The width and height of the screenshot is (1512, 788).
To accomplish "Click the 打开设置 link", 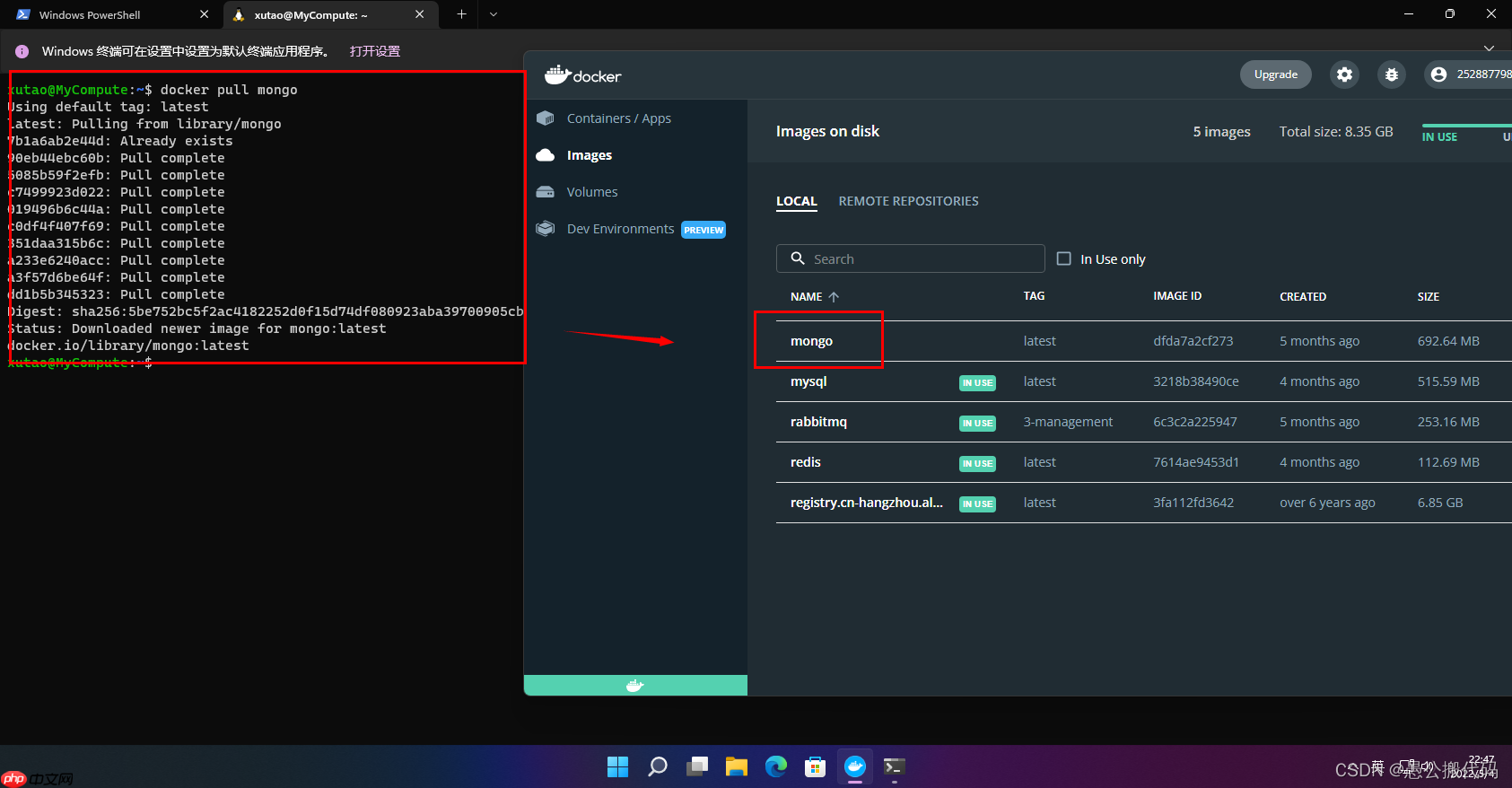I will [x=375, y=51].
